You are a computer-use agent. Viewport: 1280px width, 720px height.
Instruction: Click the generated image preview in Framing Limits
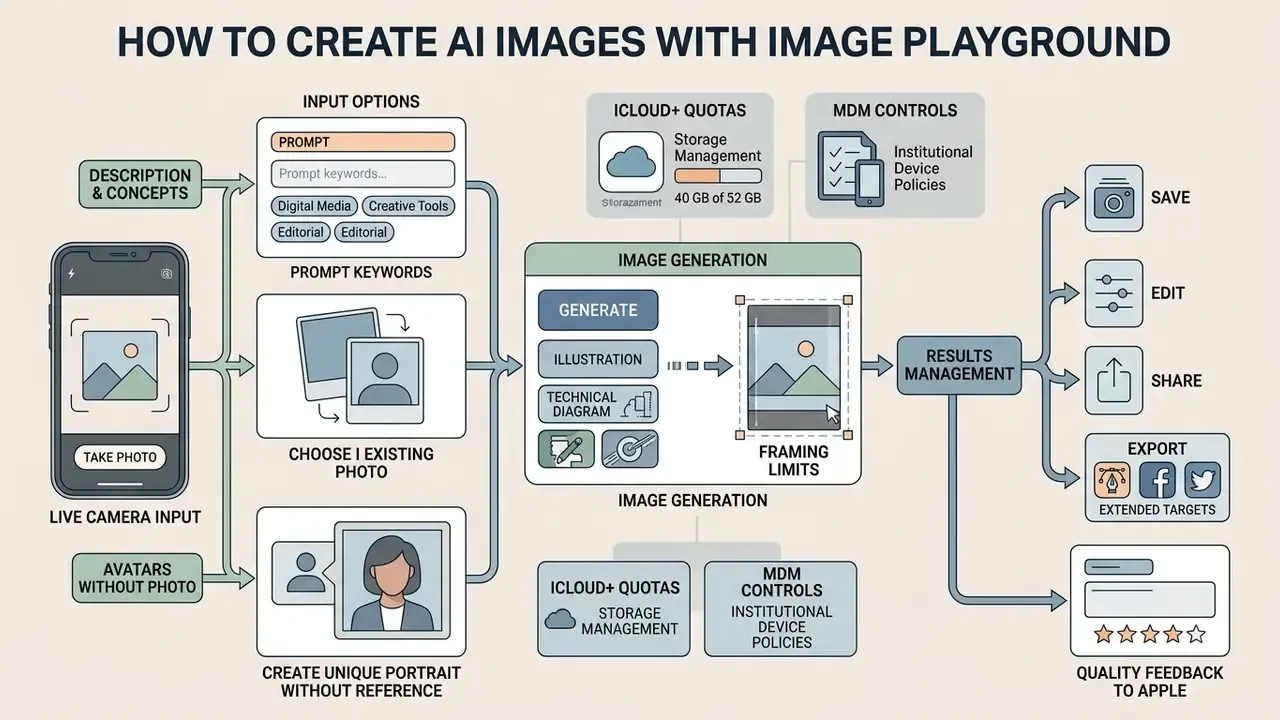pos(793,367)
